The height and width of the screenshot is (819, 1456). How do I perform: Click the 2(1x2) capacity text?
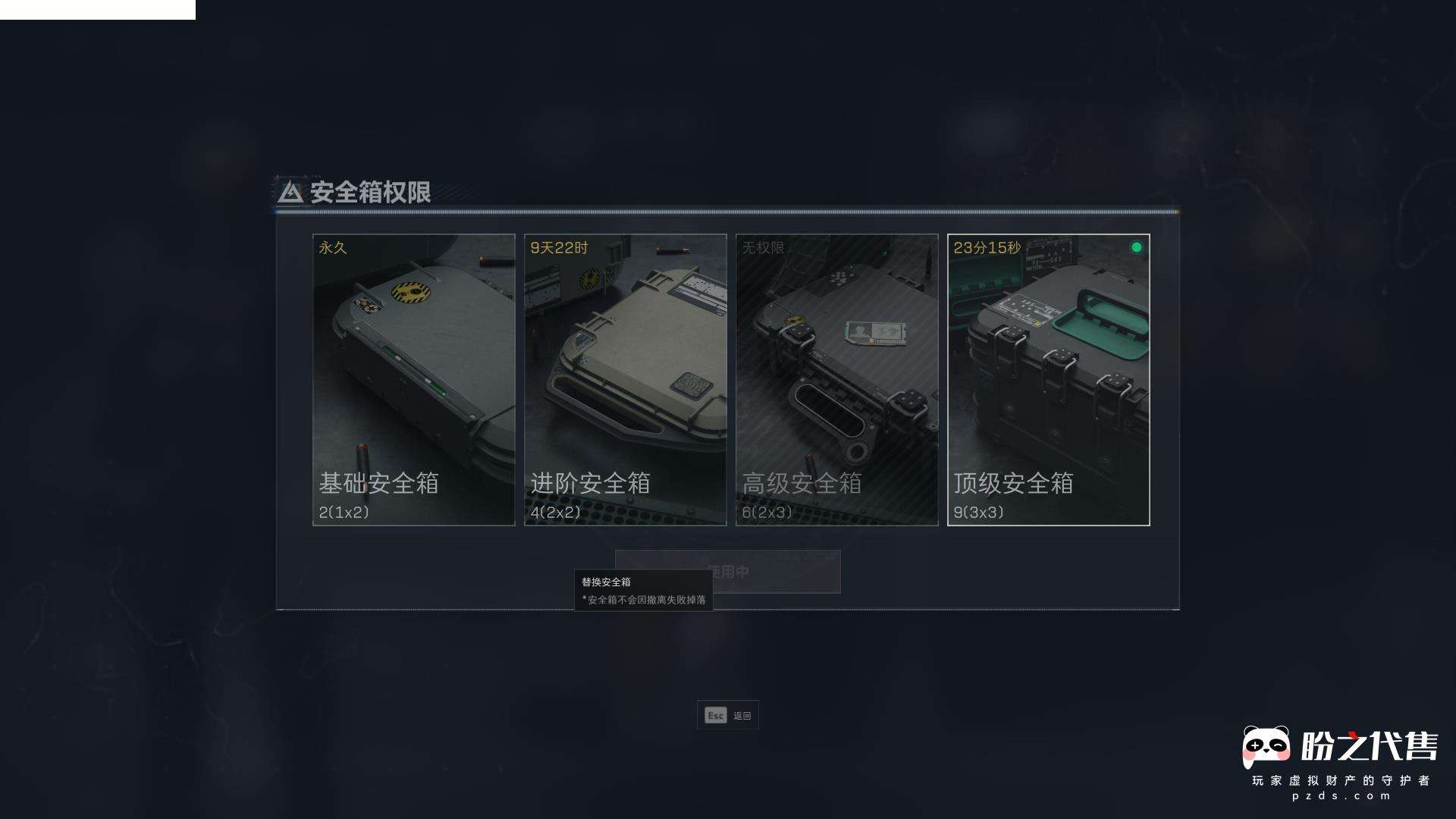[344, 513]
